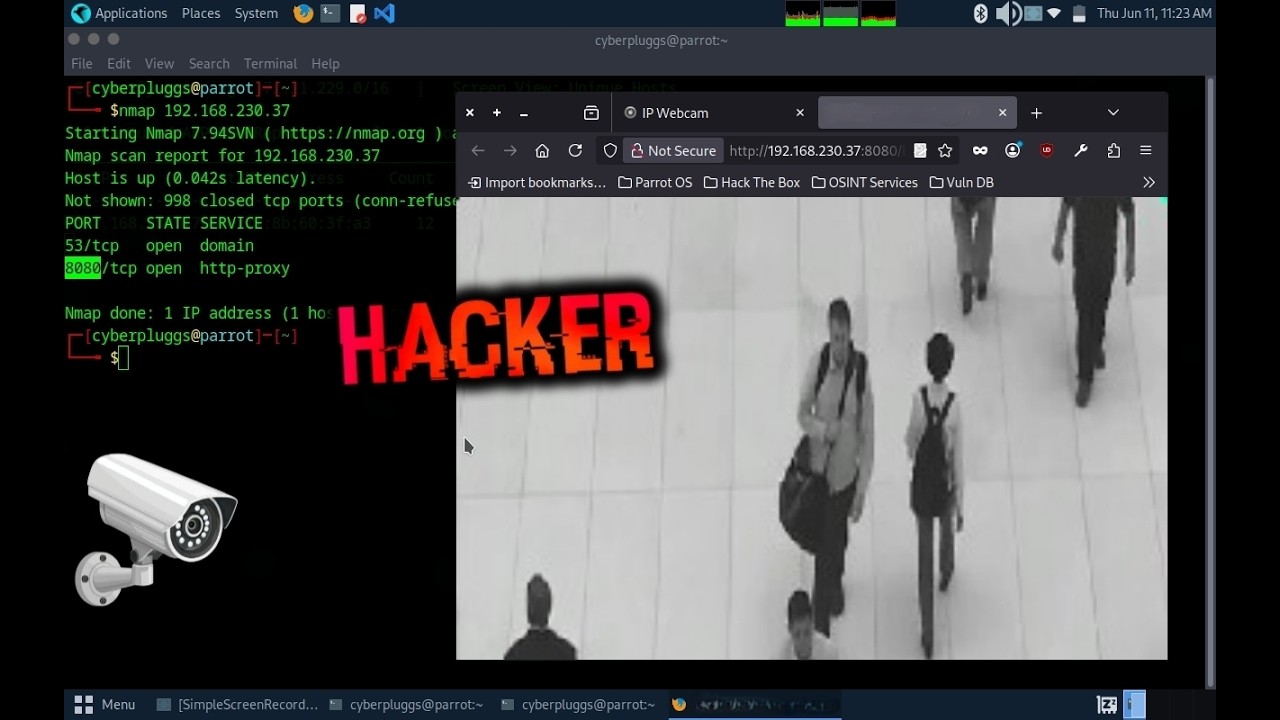Image resolution: width=1280 pixels, height=720 pixels.
Task: Open the text editor launcher in top panel
Action: point(357,13)
